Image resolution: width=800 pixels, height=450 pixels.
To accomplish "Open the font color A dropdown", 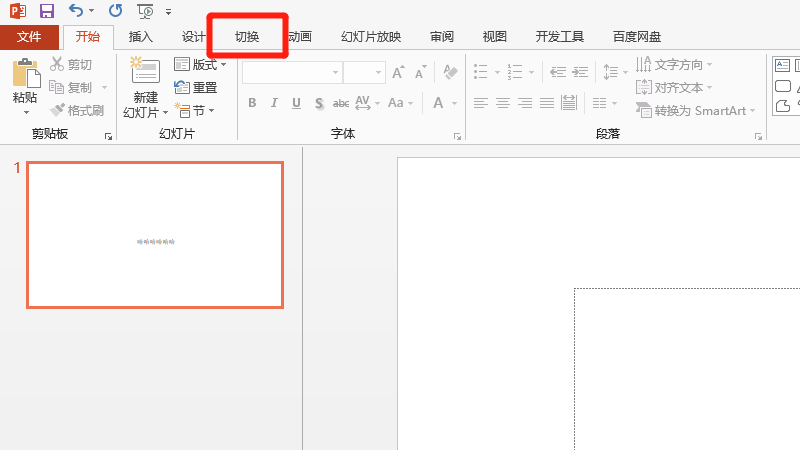I will click(456, 103).
